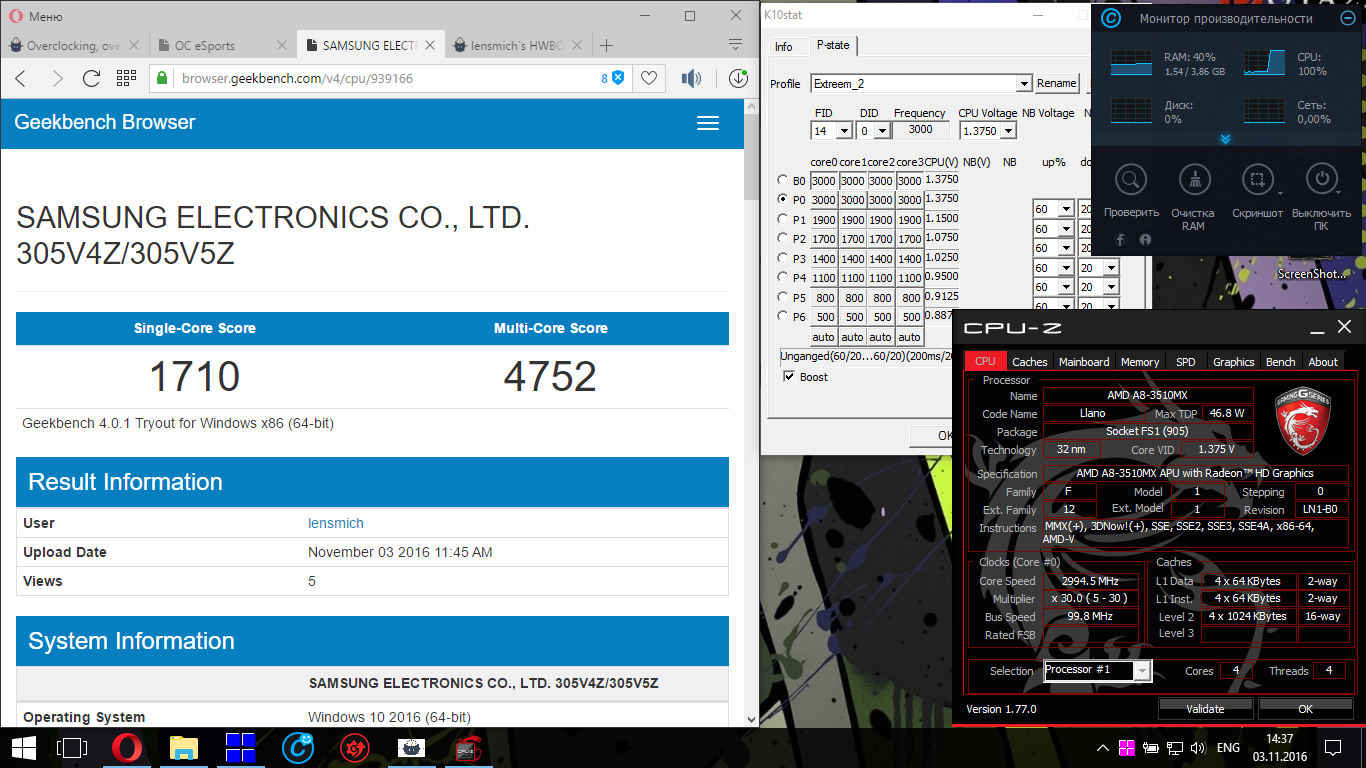The height and width of the screenshot is (768, 1366).
Task: Click the ad-blocker shield icon in address bar
Action: pos(618,78)
